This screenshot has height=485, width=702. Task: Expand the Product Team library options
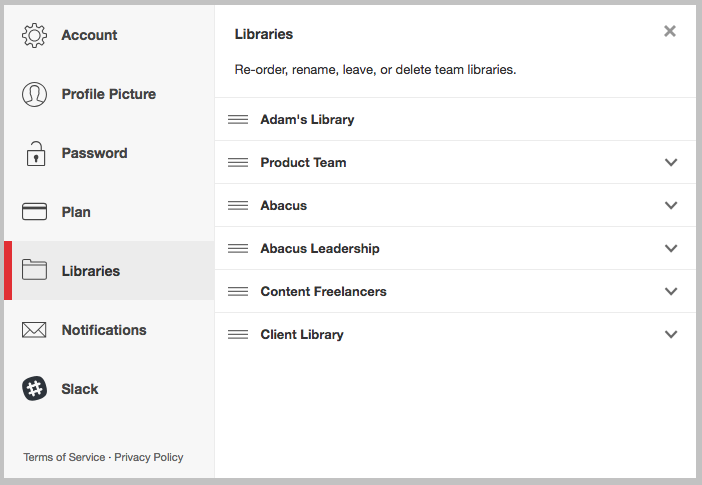coord(671,163)
